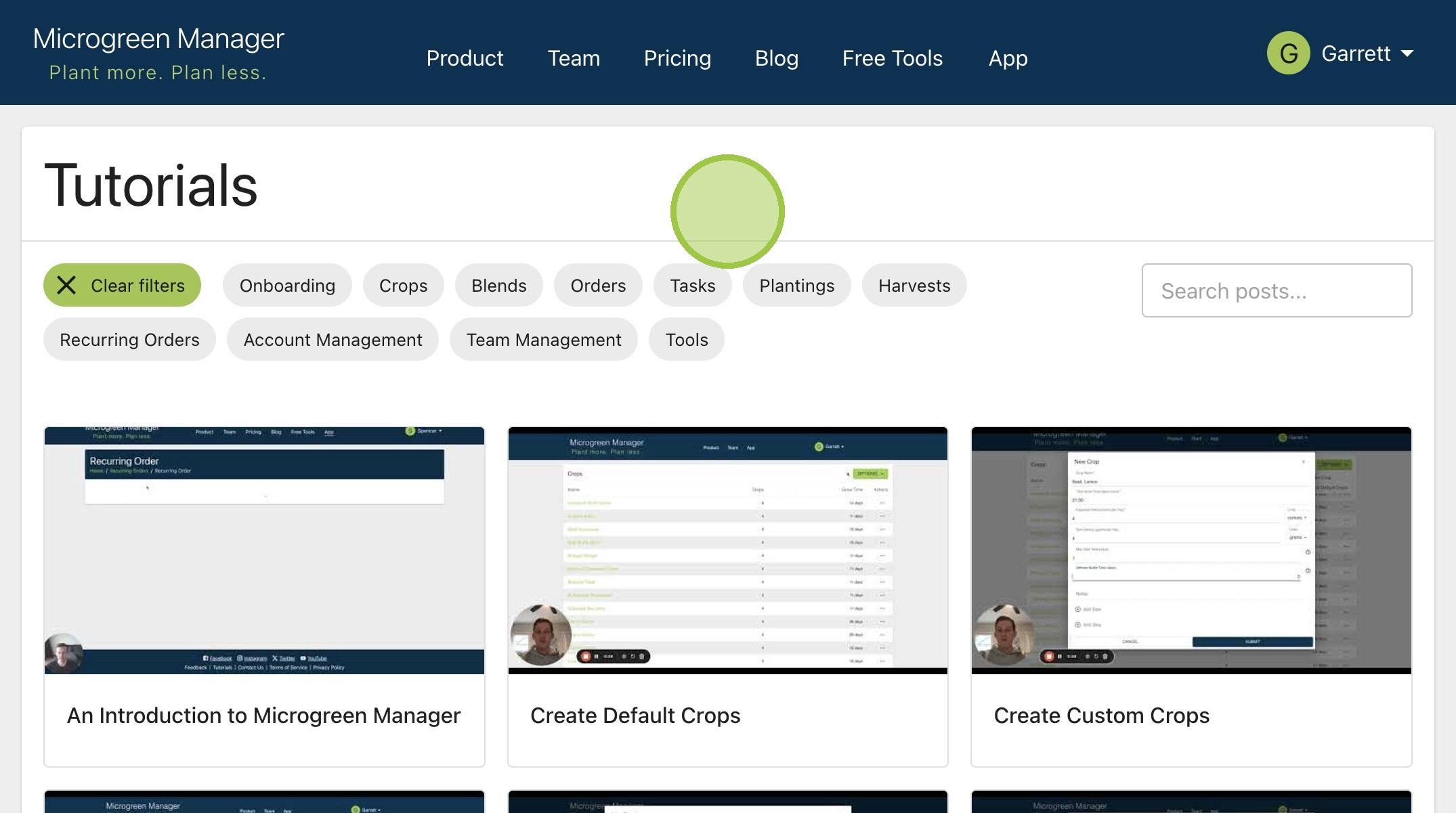Select the Account Management filter
The height and width of the screenshot is (813, 1456).
[x=333, y=339]
